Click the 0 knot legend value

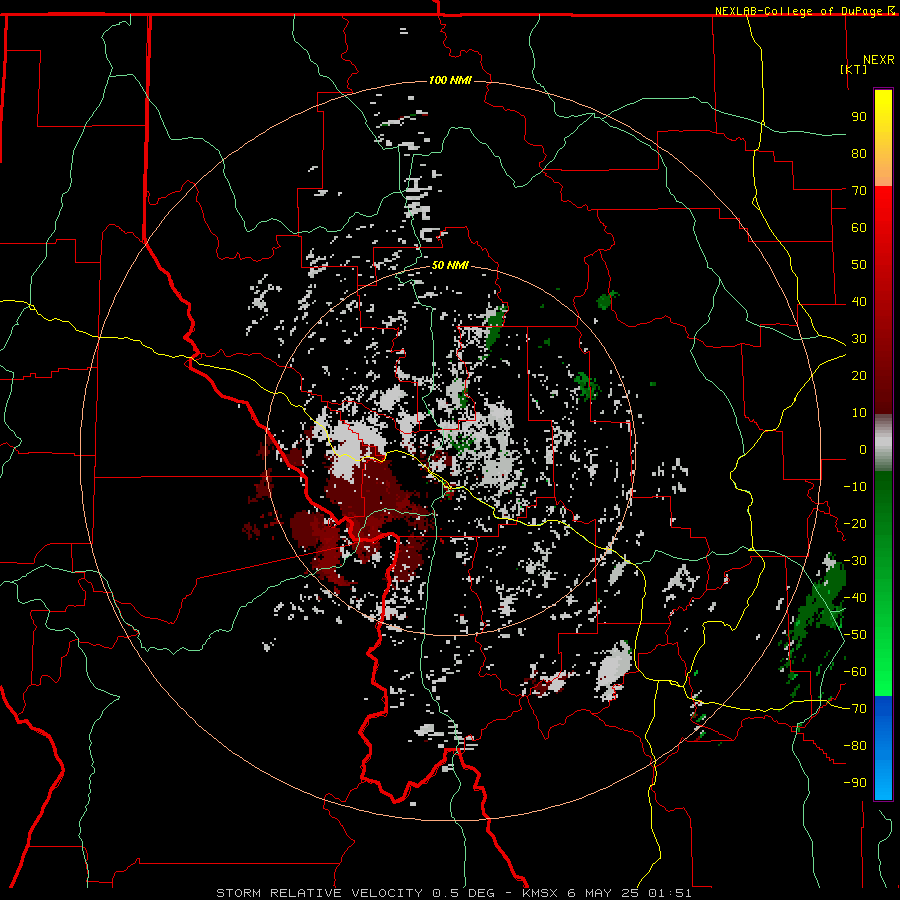(863, 450)
